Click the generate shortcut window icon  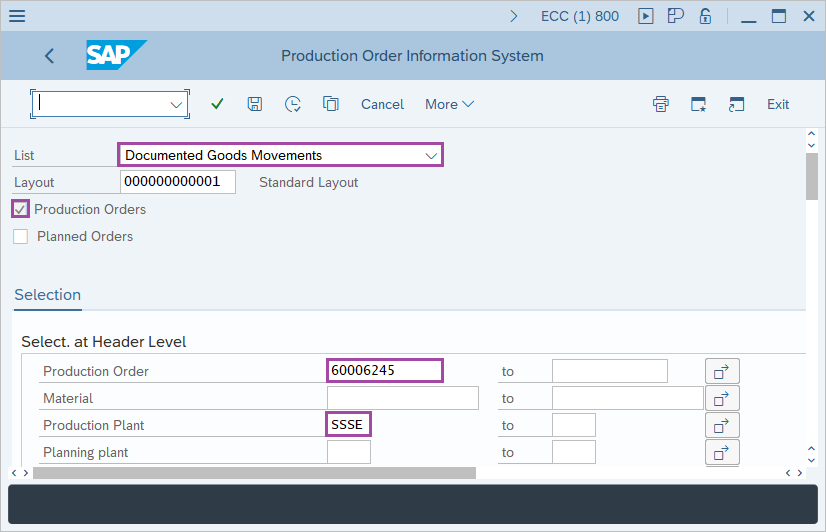(x=736, y=104)
